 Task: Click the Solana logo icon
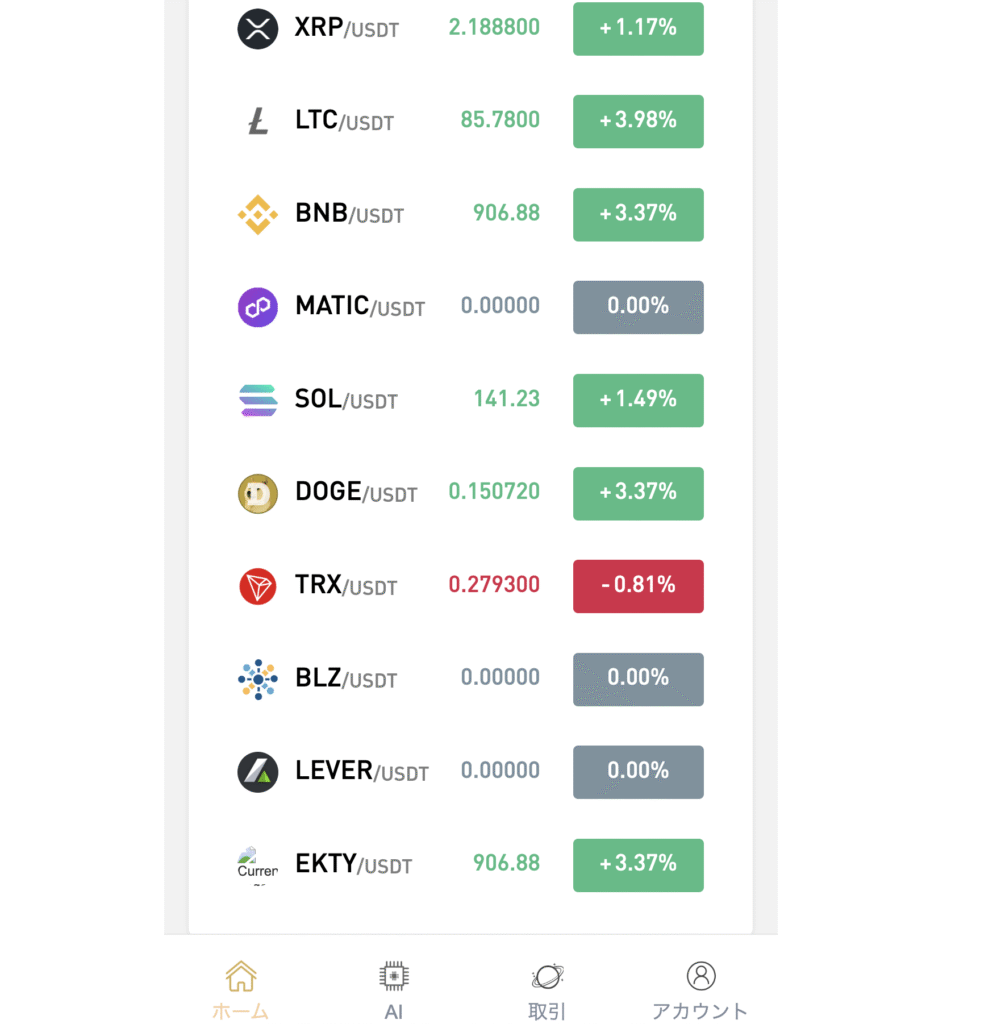[257, 400]
